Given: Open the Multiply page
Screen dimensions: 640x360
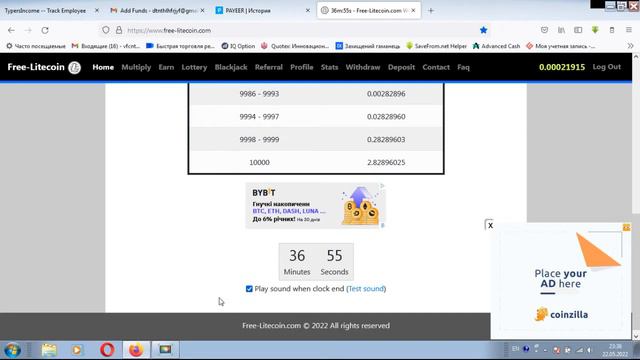Looking at the screenshot, I should click(x=136, y=67).
